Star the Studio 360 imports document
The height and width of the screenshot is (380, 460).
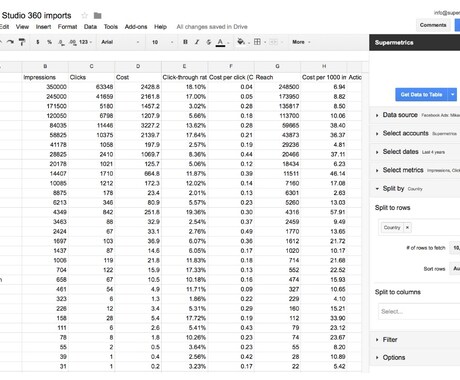coord(85,15)
